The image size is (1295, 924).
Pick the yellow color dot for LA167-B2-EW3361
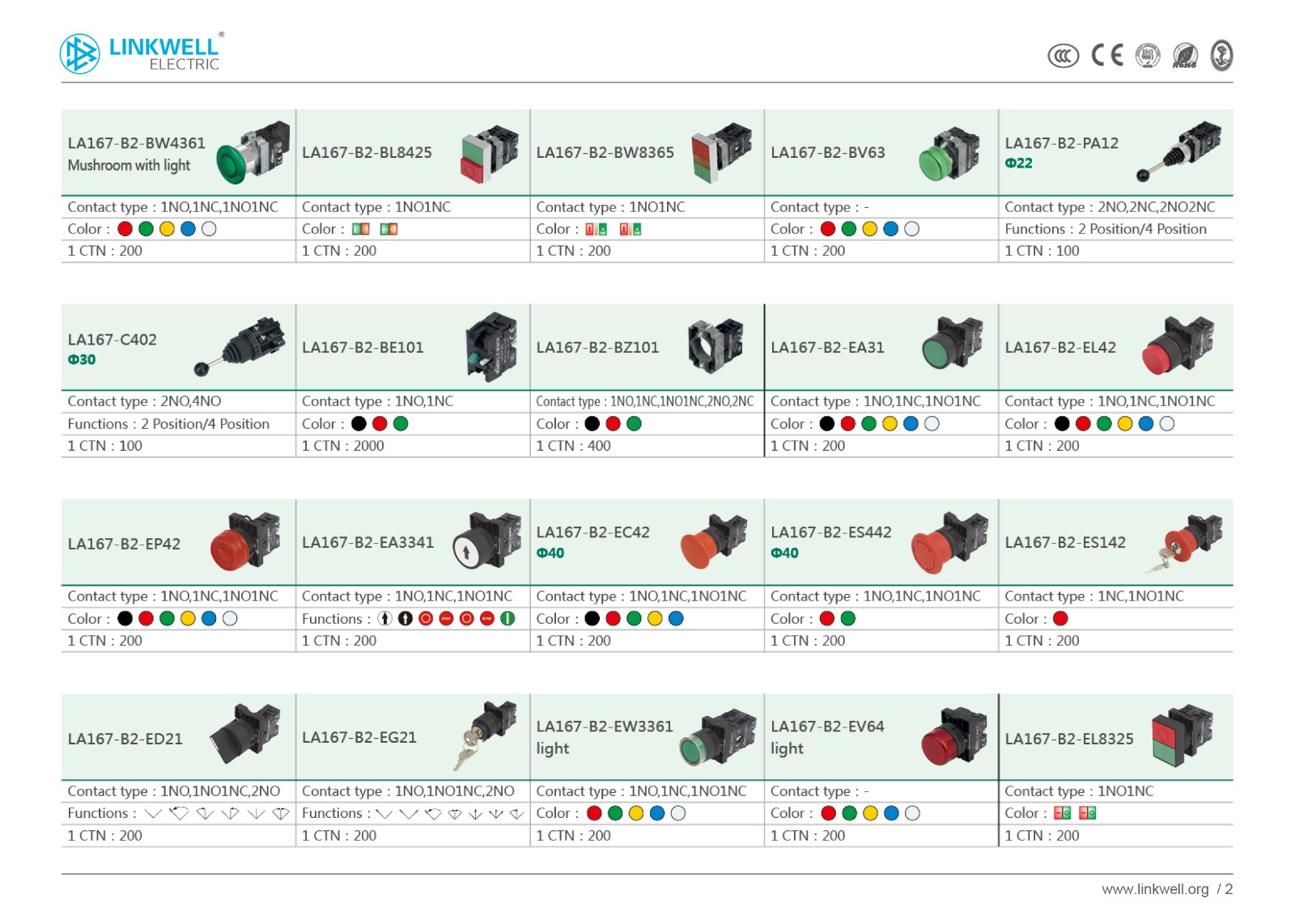pos(636,813)
